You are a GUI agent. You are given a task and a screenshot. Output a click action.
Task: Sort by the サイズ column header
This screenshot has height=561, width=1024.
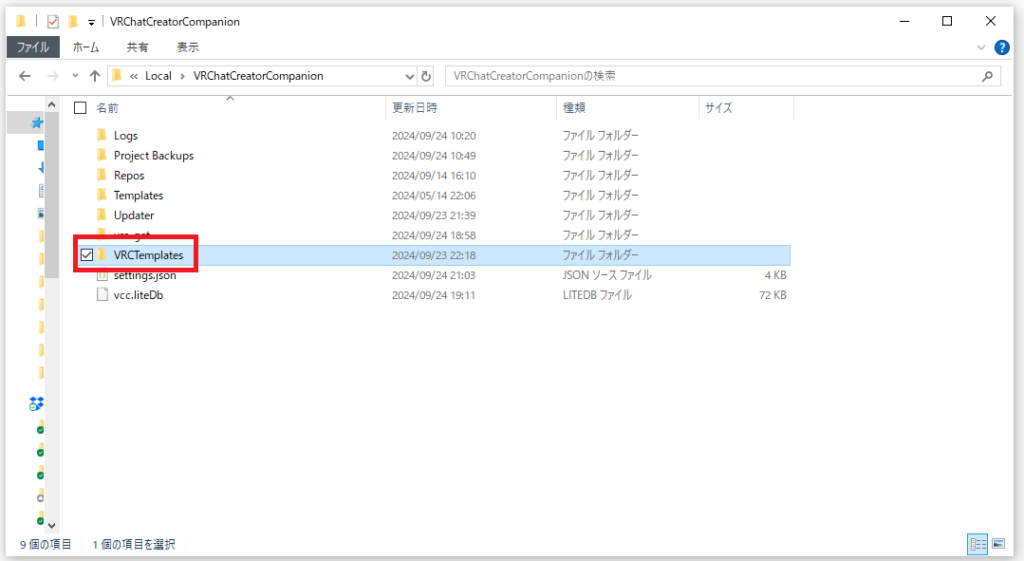pyautogui.click(x=718, y=108)
